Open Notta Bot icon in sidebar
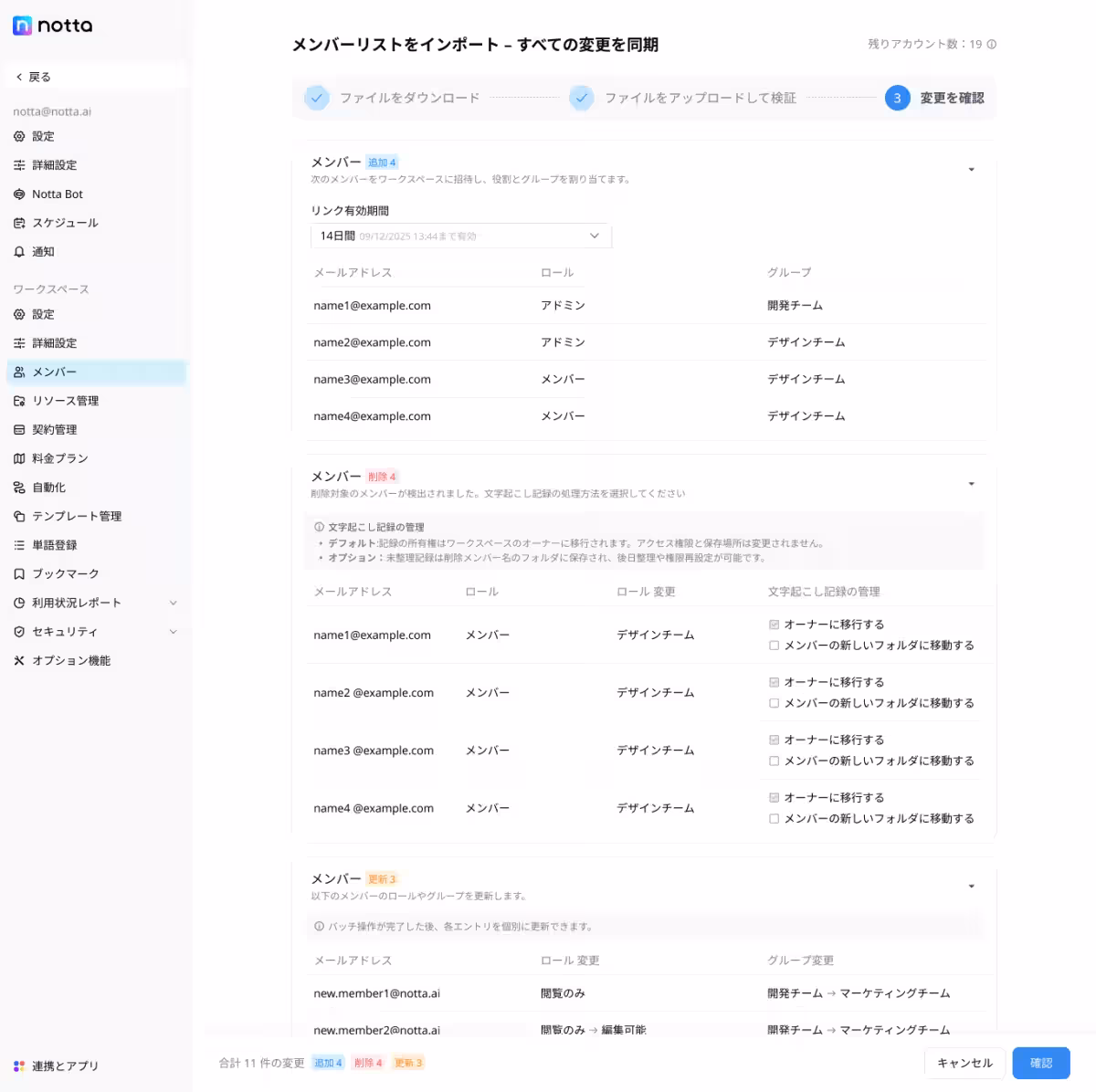 (x=19, y=194)
